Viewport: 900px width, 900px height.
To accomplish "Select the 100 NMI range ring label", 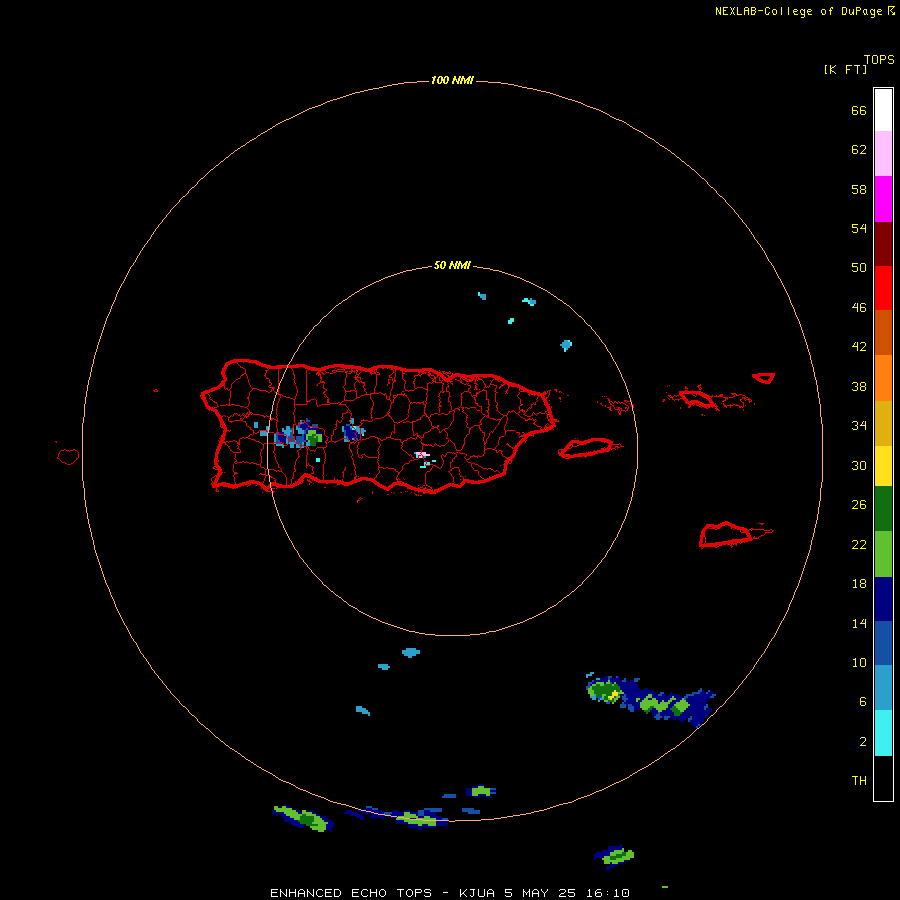I will tap(452, 80).
